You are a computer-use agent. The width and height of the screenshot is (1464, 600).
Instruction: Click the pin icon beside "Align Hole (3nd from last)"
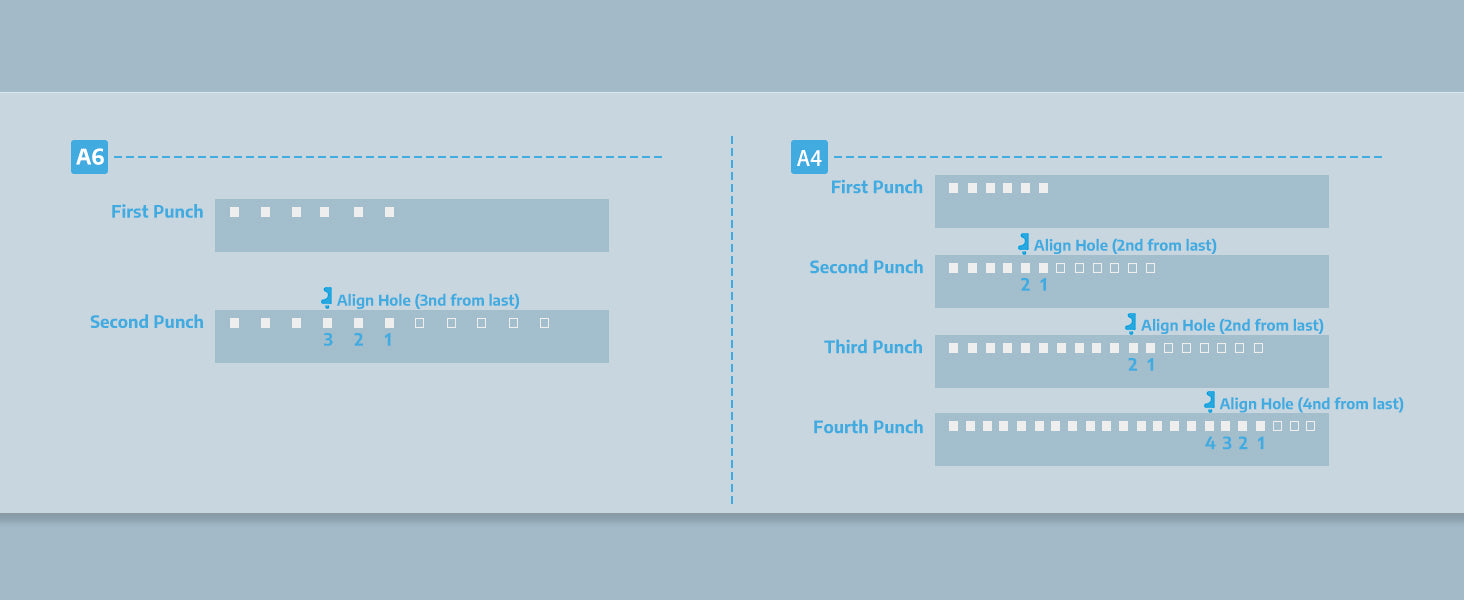[x=327, y=297]
